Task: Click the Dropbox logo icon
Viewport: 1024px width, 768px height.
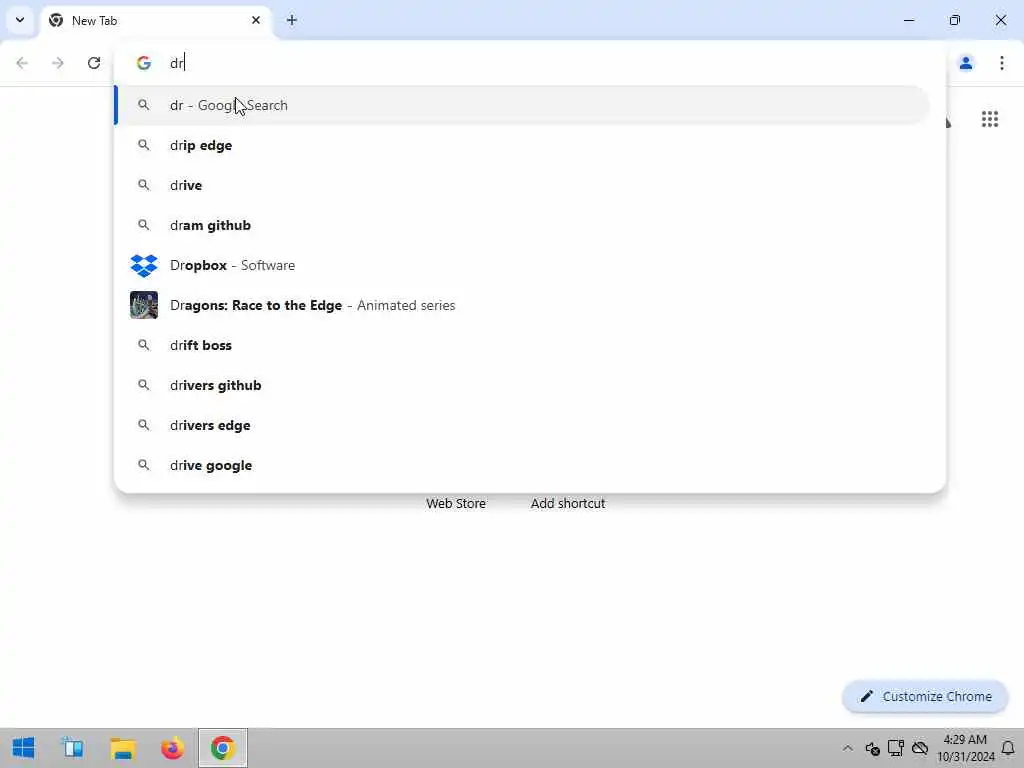Action: pyautogui.click(x=144, y=265)
